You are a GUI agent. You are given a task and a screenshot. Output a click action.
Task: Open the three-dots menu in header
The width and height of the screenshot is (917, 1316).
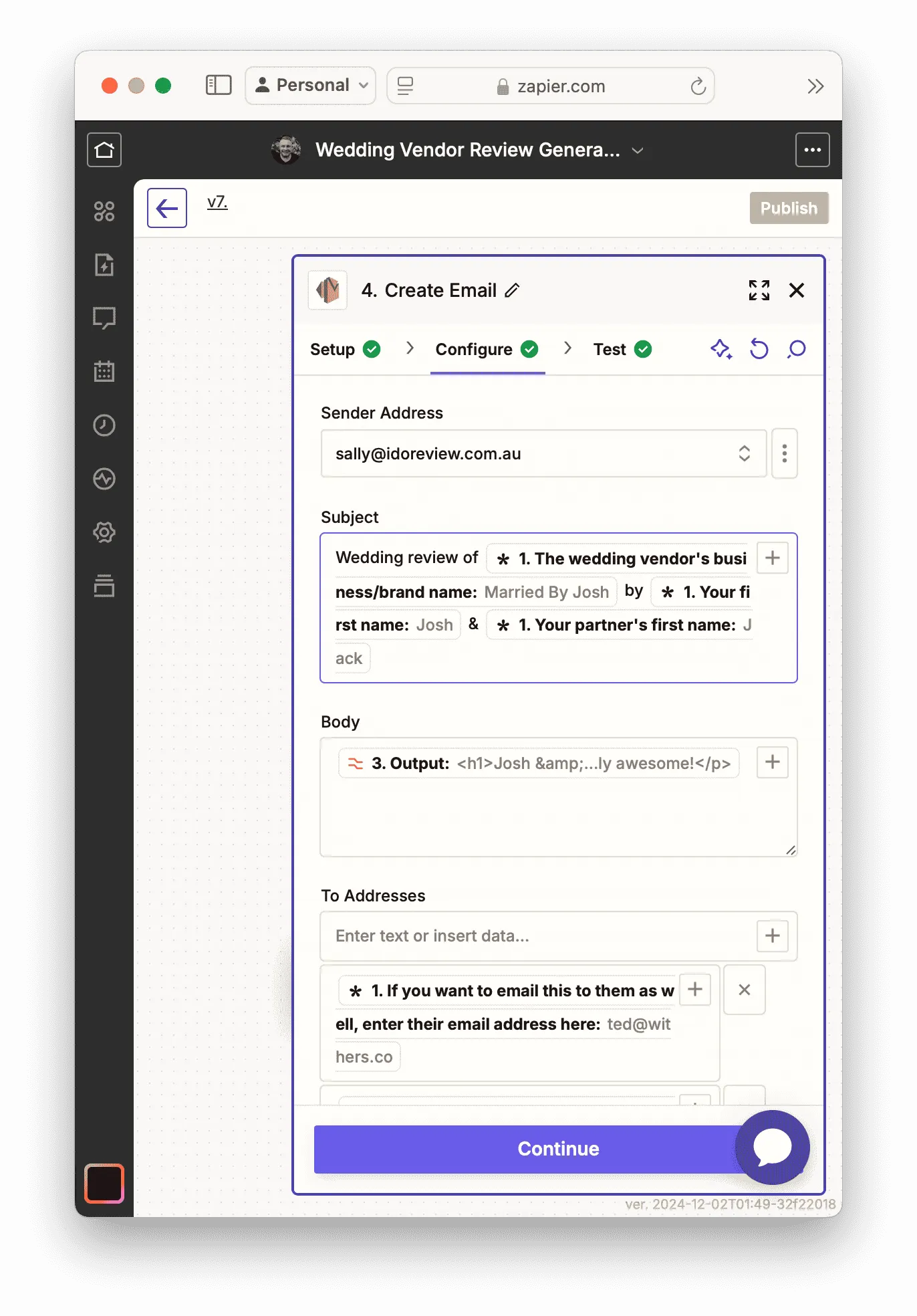tap(813, 149)
